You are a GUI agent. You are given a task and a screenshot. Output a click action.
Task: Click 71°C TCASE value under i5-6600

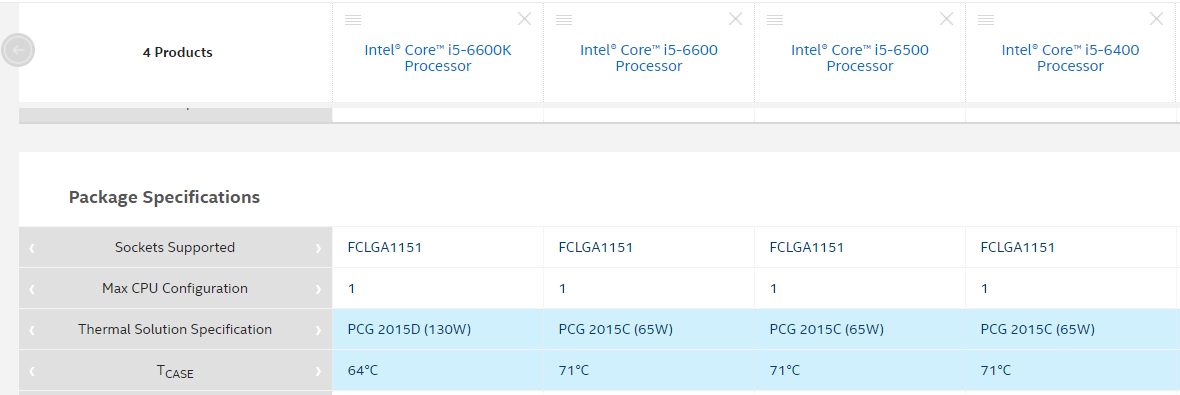(x=573, y=371)
